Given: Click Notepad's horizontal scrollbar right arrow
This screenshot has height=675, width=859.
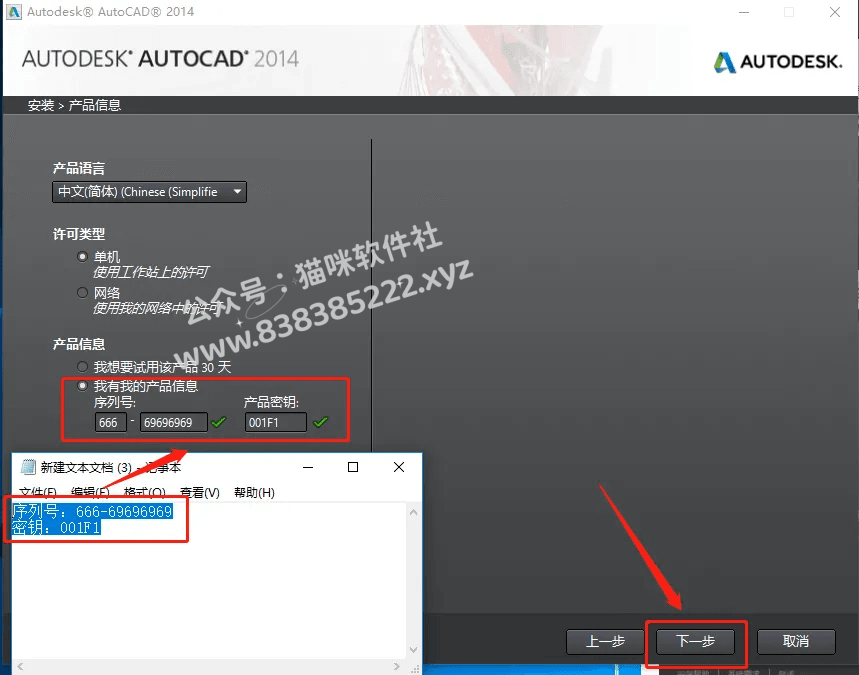Looking at the screenshot, I should tap(397, 666).
